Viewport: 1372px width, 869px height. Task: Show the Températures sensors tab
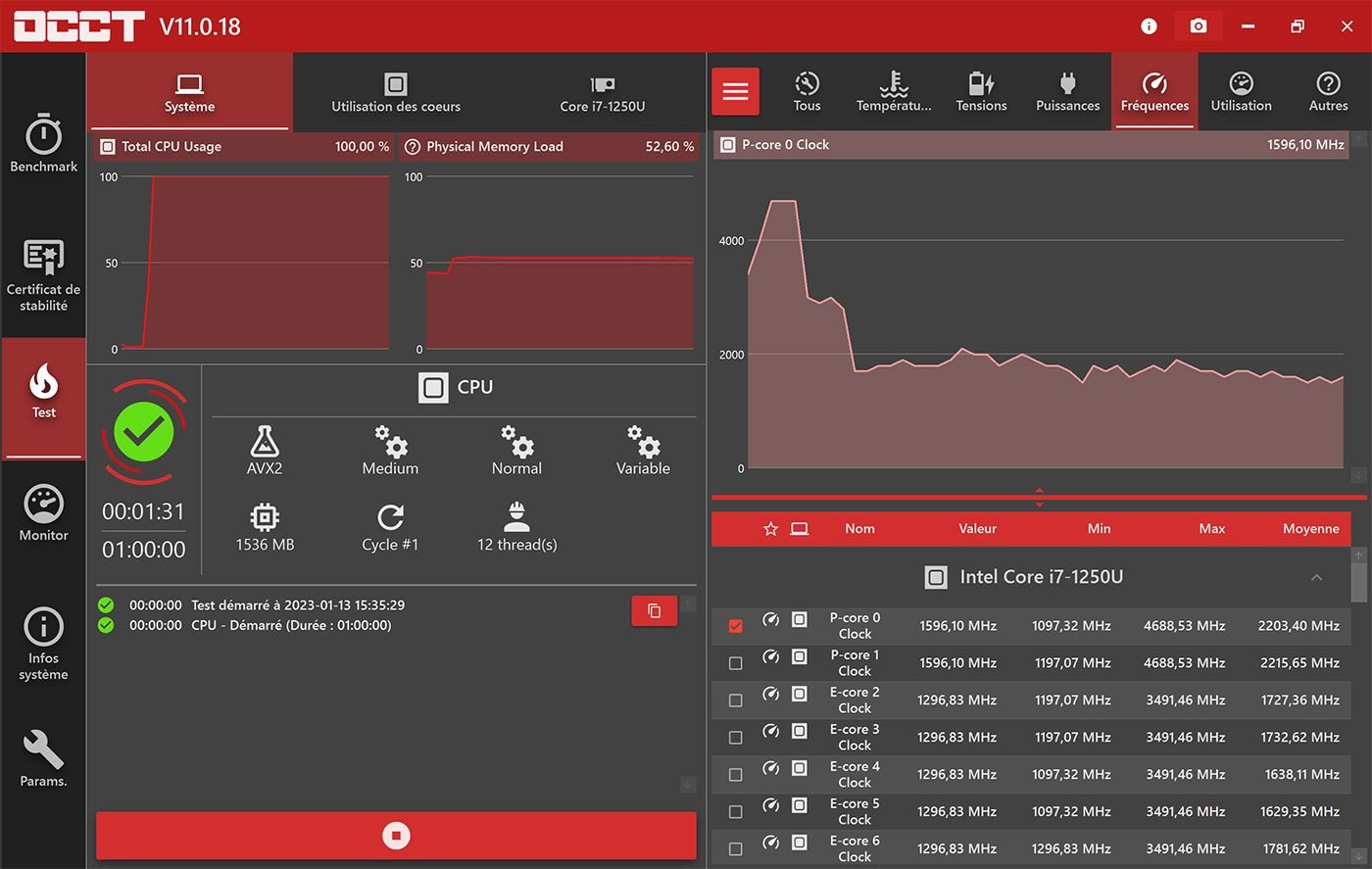894,92
